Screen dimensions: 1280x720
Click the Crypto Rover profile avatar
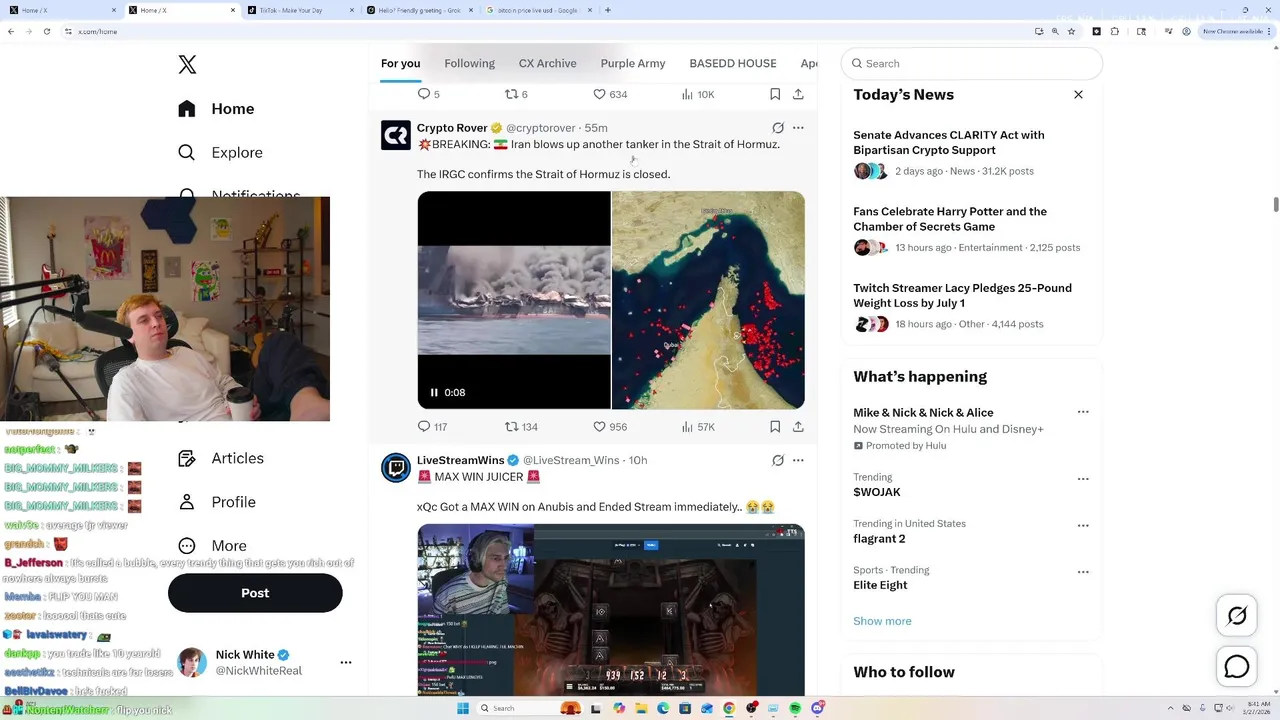396,135
